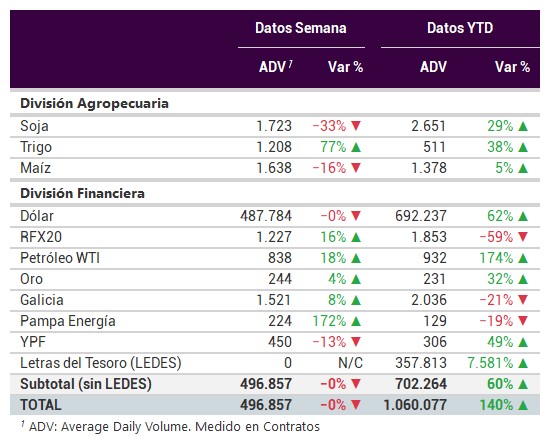This screenshot has height=446, width=550.
Task: Click the red down arrow beside YPF -13%
Action: click(x=356, y=342)
